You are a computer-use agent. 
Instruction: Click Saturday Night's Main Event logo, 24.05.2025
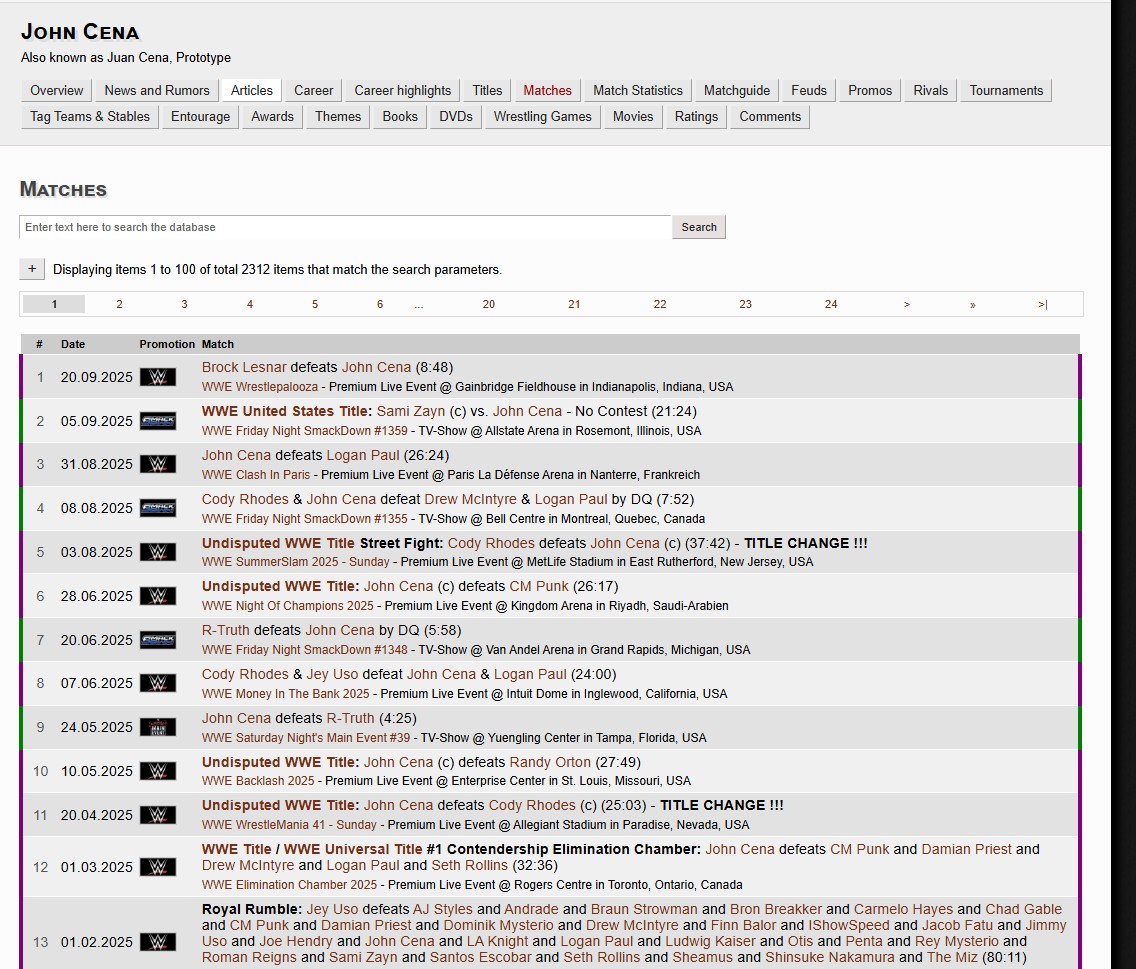pos(157,727)
